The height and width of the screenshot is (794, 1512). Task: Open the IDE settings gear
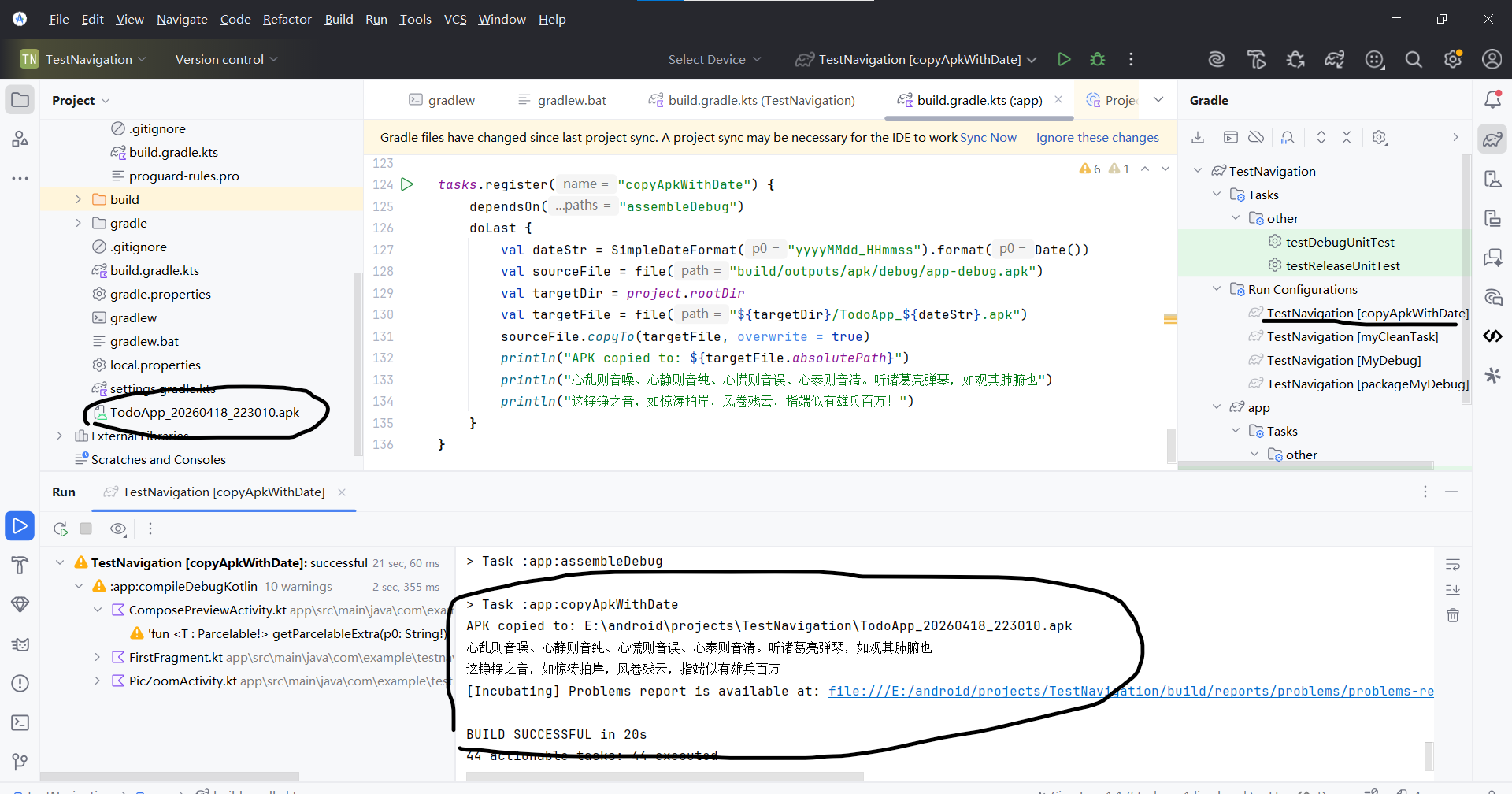[1453, 59]
